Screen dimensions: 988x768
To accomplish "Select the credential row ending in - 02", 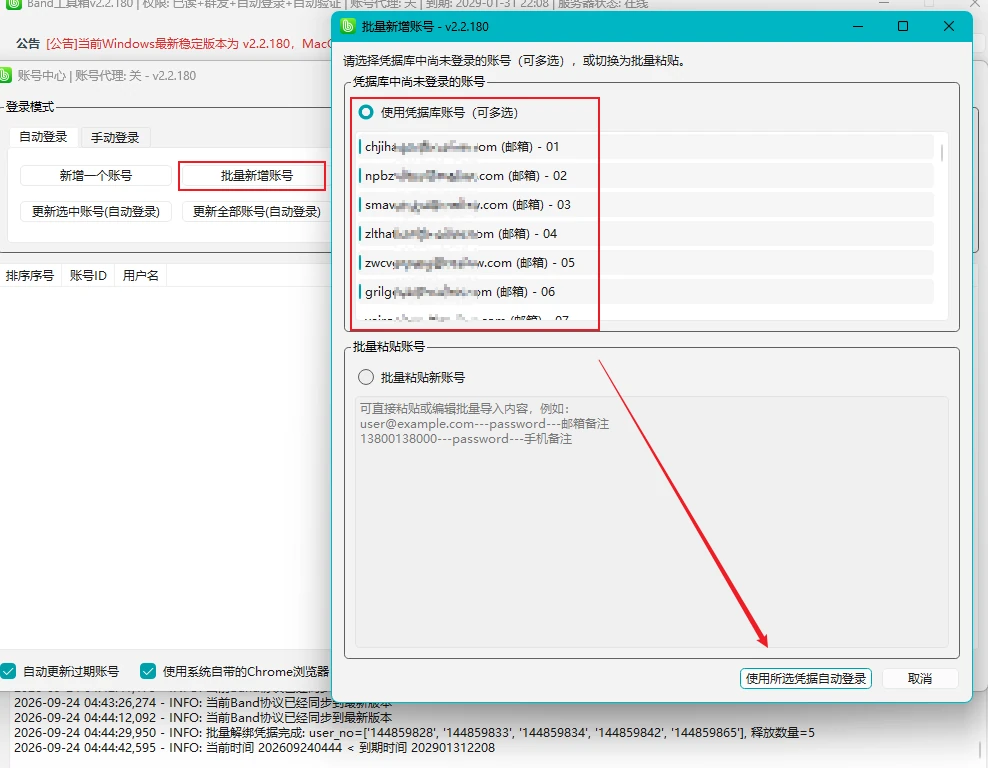I will (x=645, y=176).
